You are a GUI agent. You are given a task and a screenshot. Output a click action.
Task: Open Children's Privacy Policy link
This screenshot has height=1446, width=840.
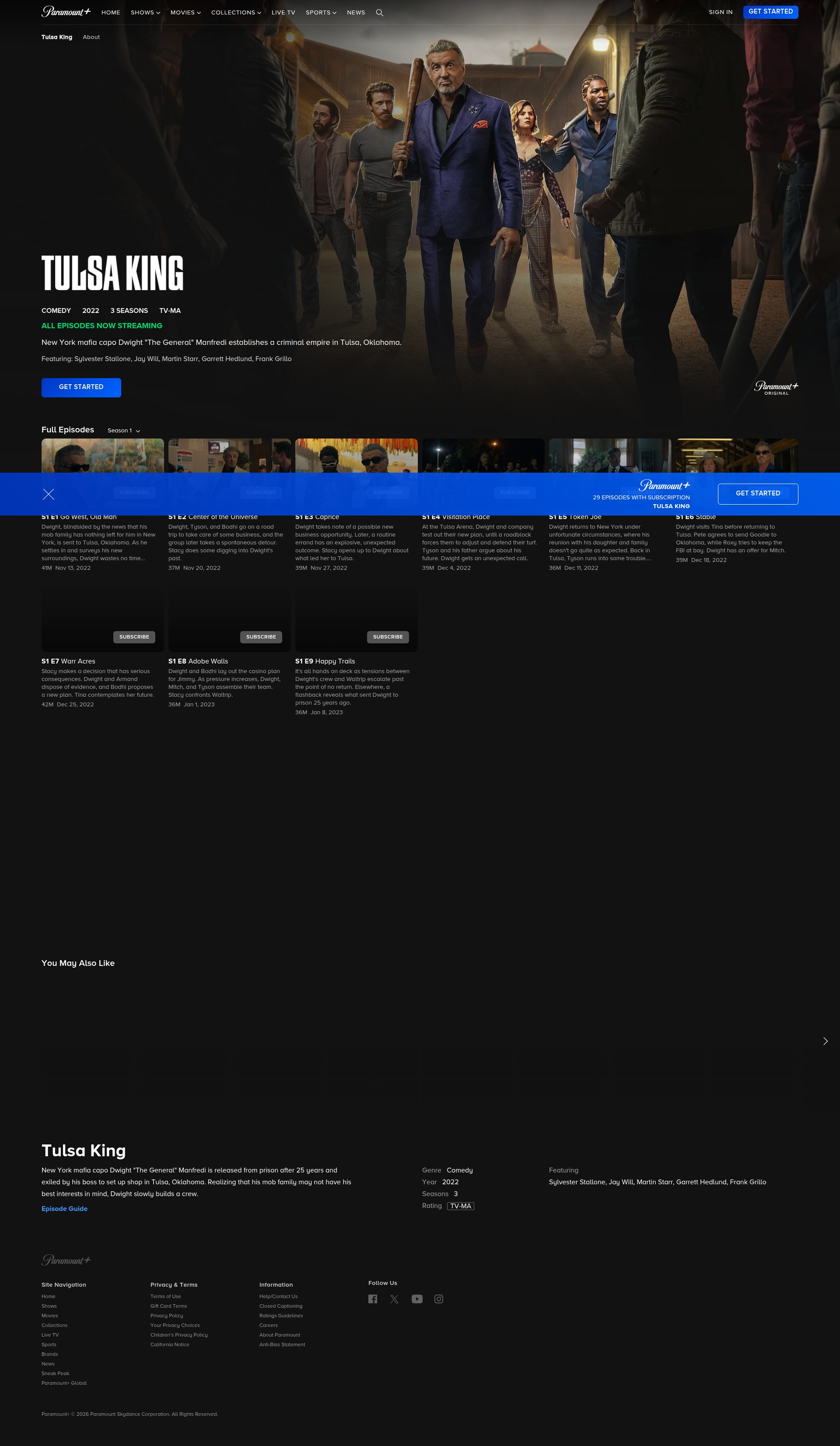(179, 1335)
